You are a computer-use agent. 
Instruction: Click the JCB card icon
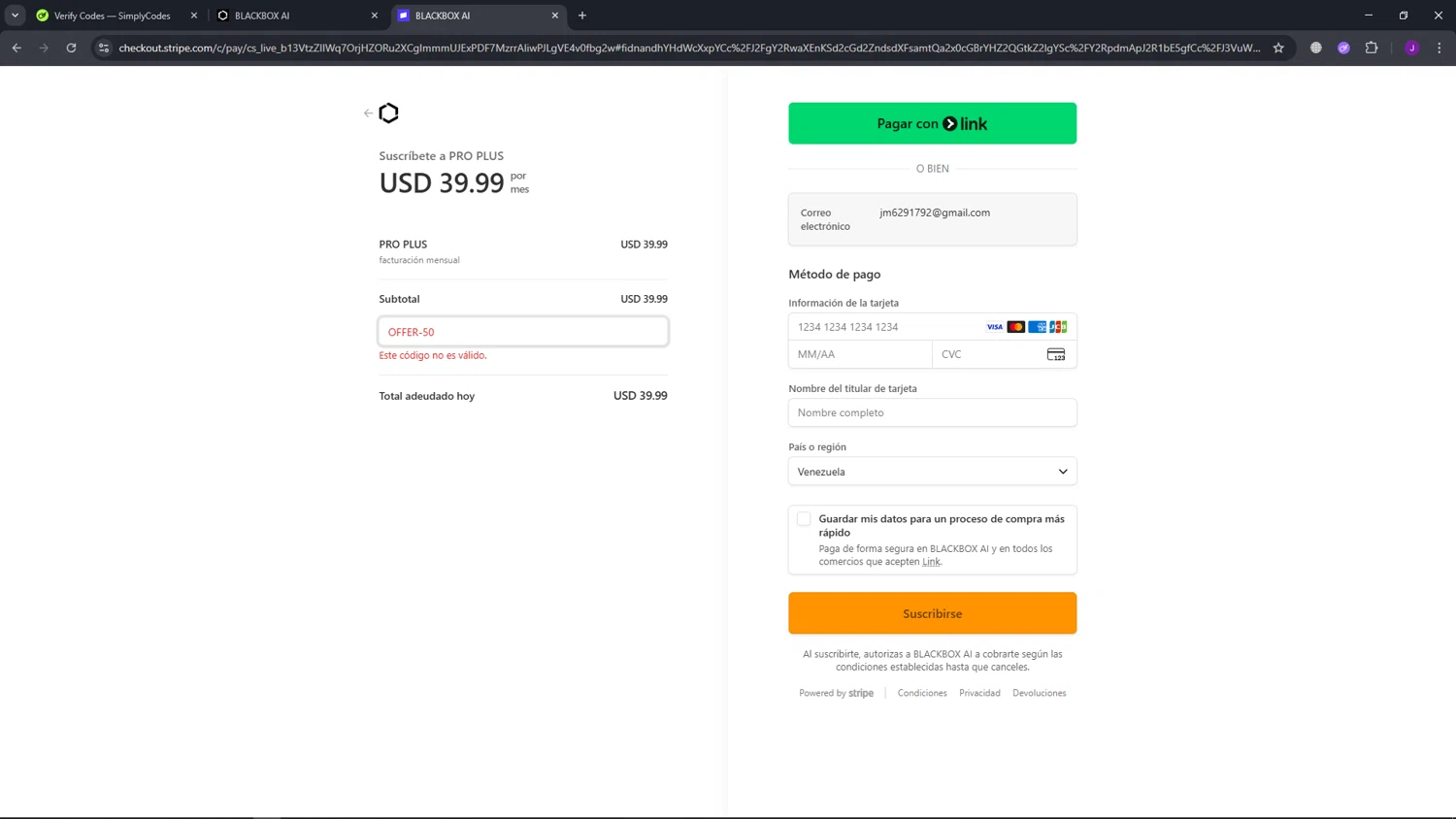pos(1058,327)
